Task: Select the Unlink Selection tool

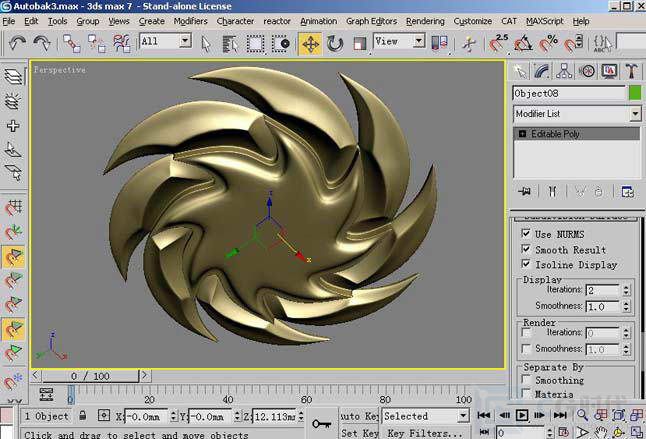Action: [x=97, y=43]
